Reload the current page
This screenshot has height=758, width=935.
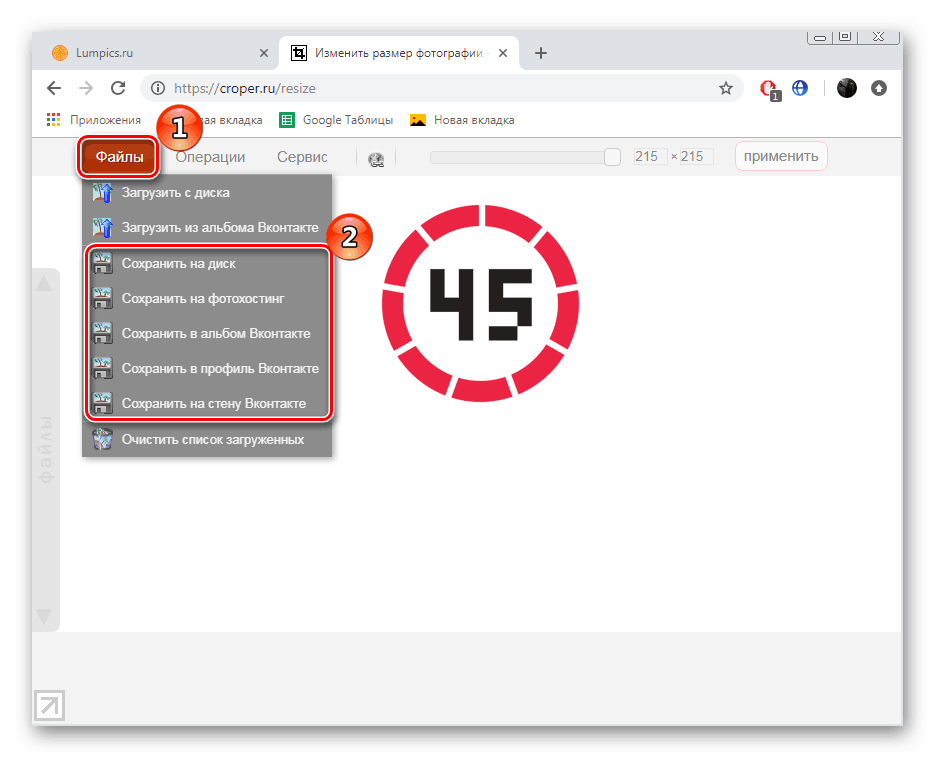tap(118, 88)
